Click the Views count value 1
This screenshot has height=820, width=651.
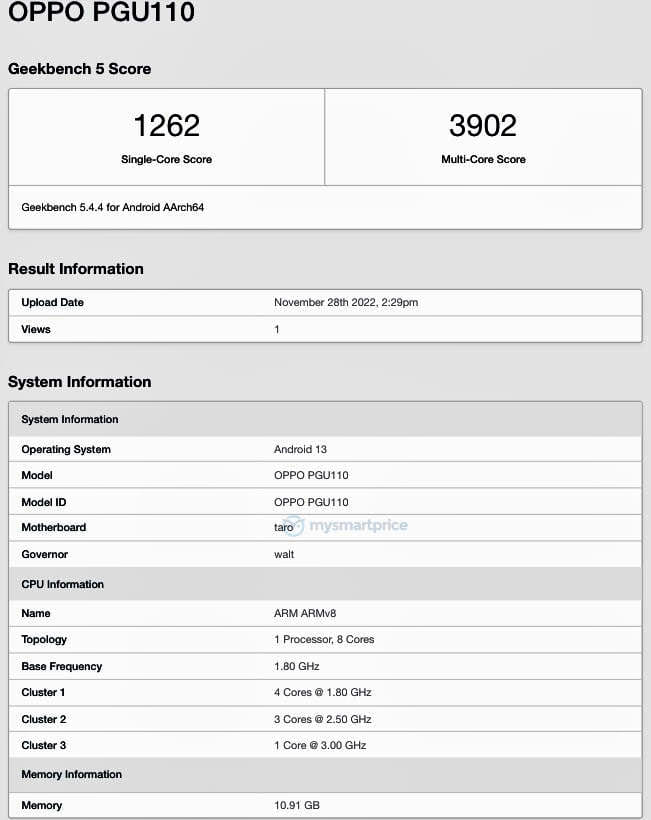[277, 329]
